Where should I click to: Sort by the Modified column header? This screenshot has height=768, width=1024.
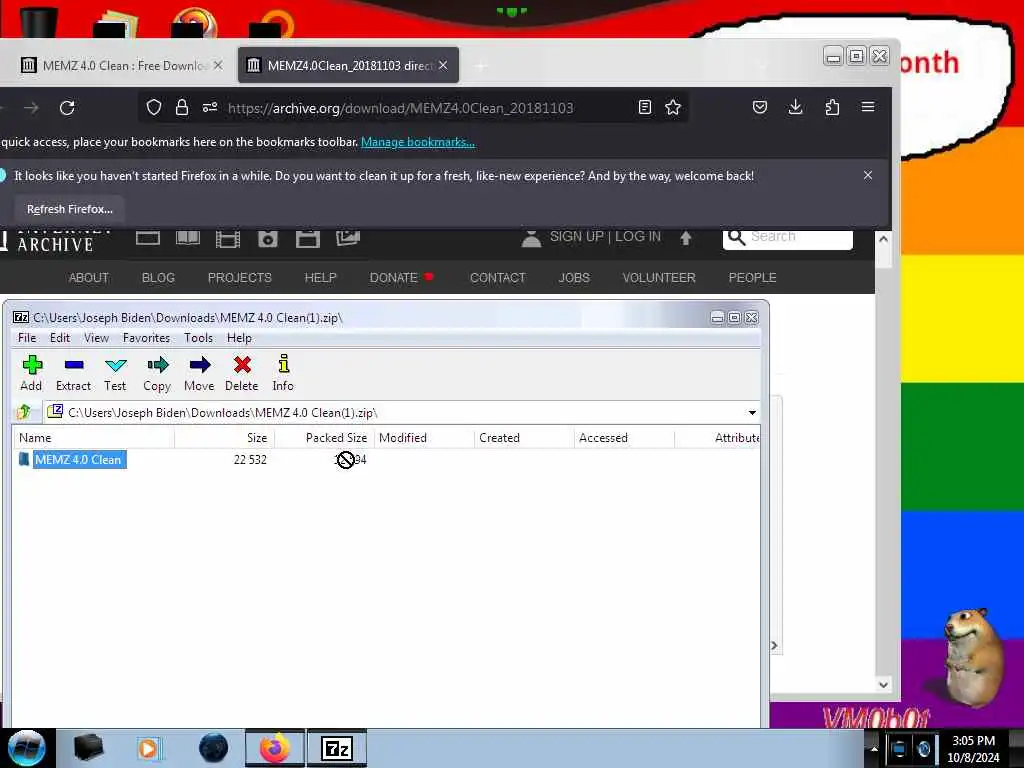click(x=424, y=438)
